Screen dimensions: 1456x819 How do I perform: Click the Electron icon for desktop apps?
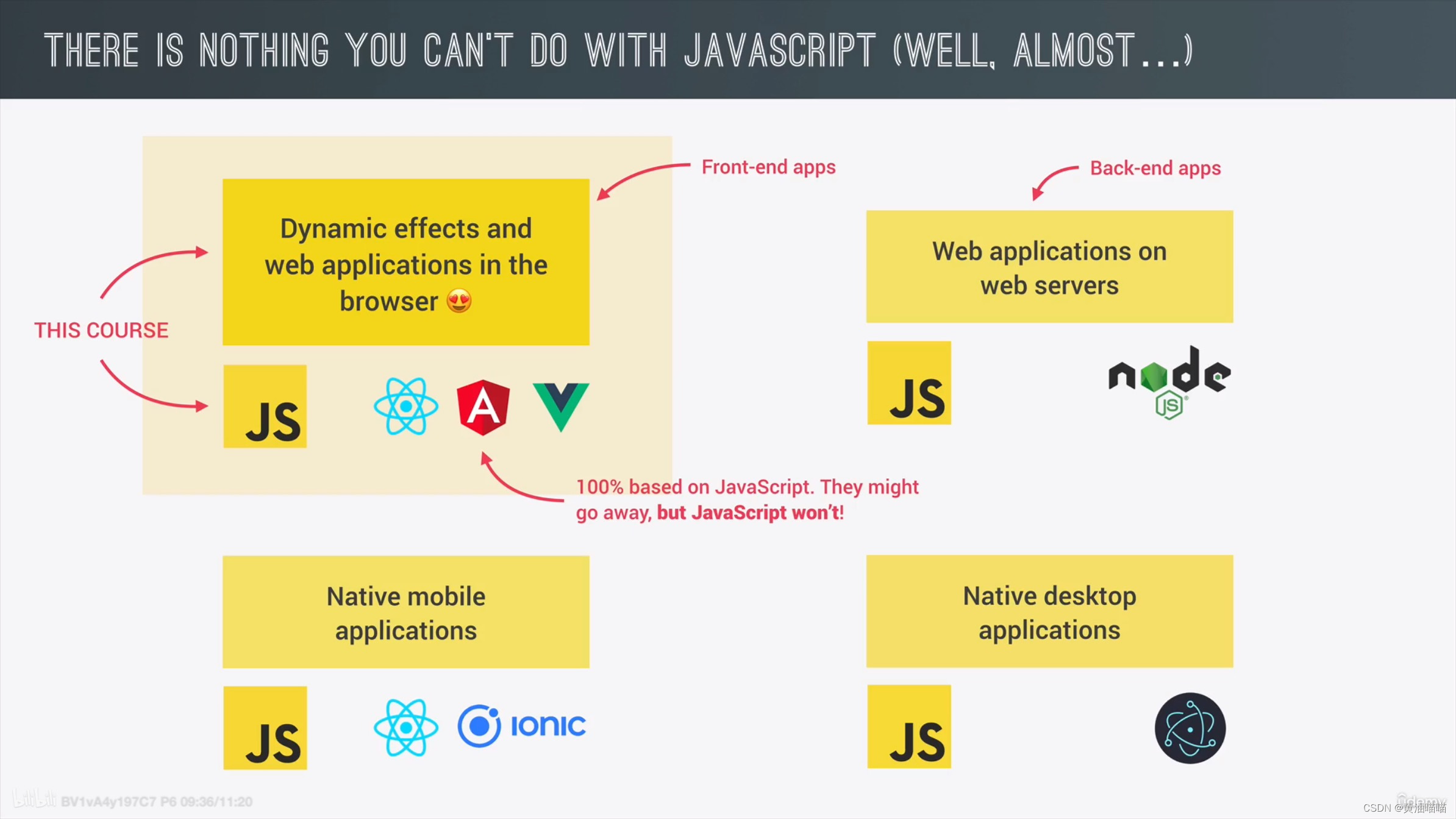(1190, 729)
